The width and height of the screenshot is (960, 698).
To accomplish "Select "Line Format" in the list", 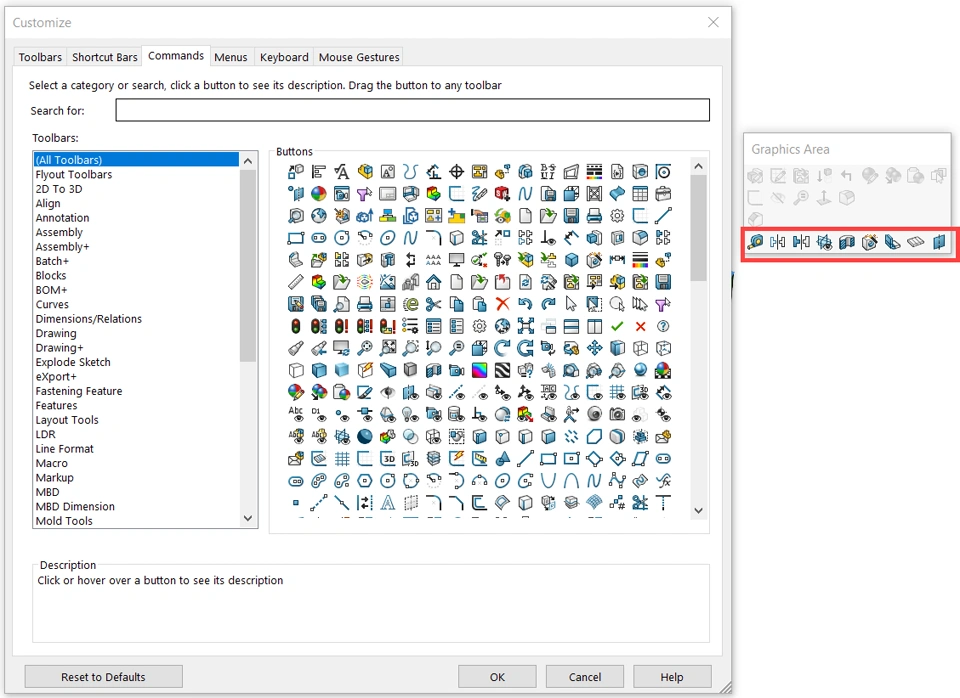I will pos(64,449).
